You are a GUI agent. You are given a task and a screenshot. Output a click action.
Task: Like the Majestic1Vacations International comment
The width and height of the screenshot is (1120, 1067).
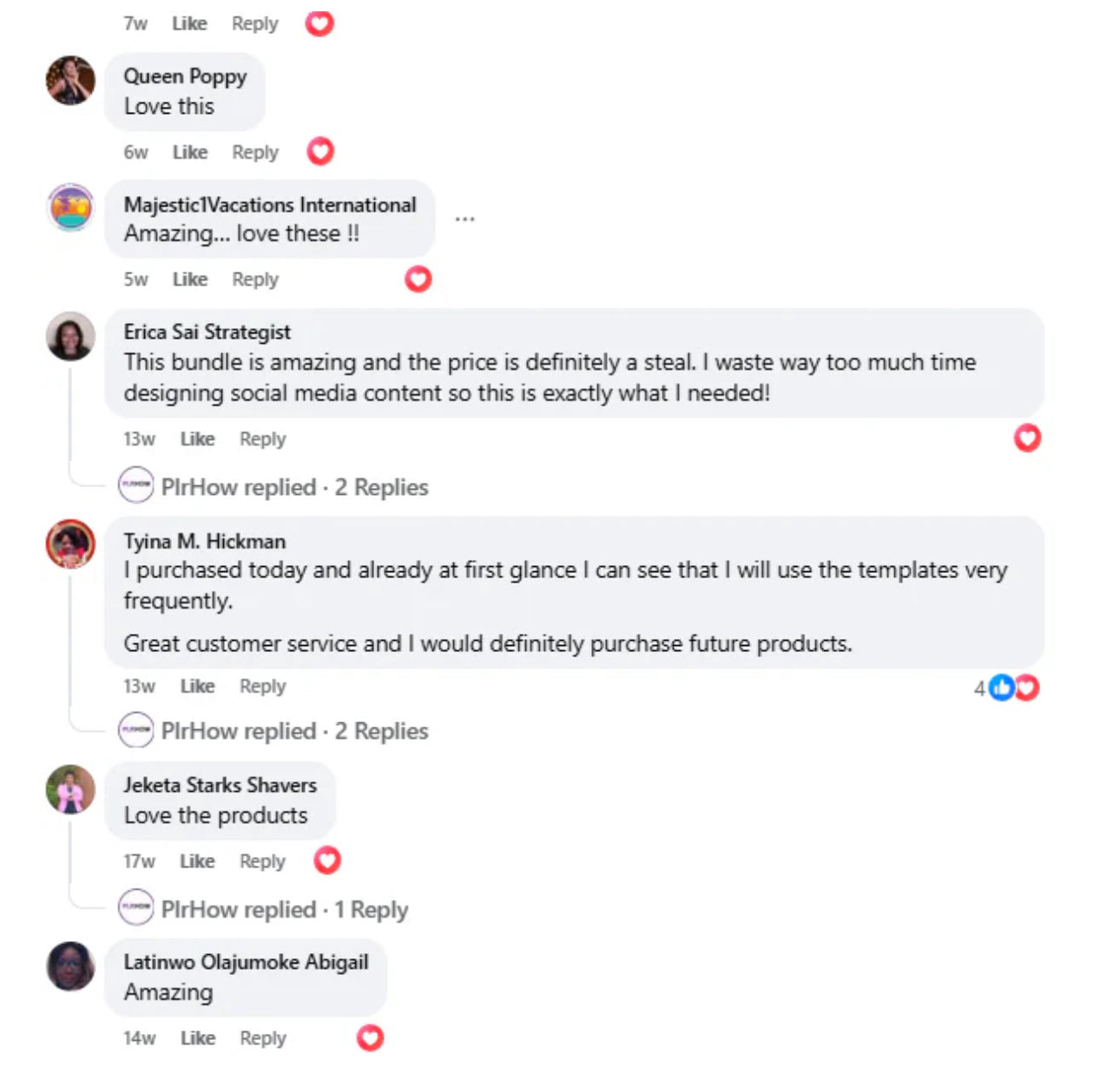[x=189, y=280]
